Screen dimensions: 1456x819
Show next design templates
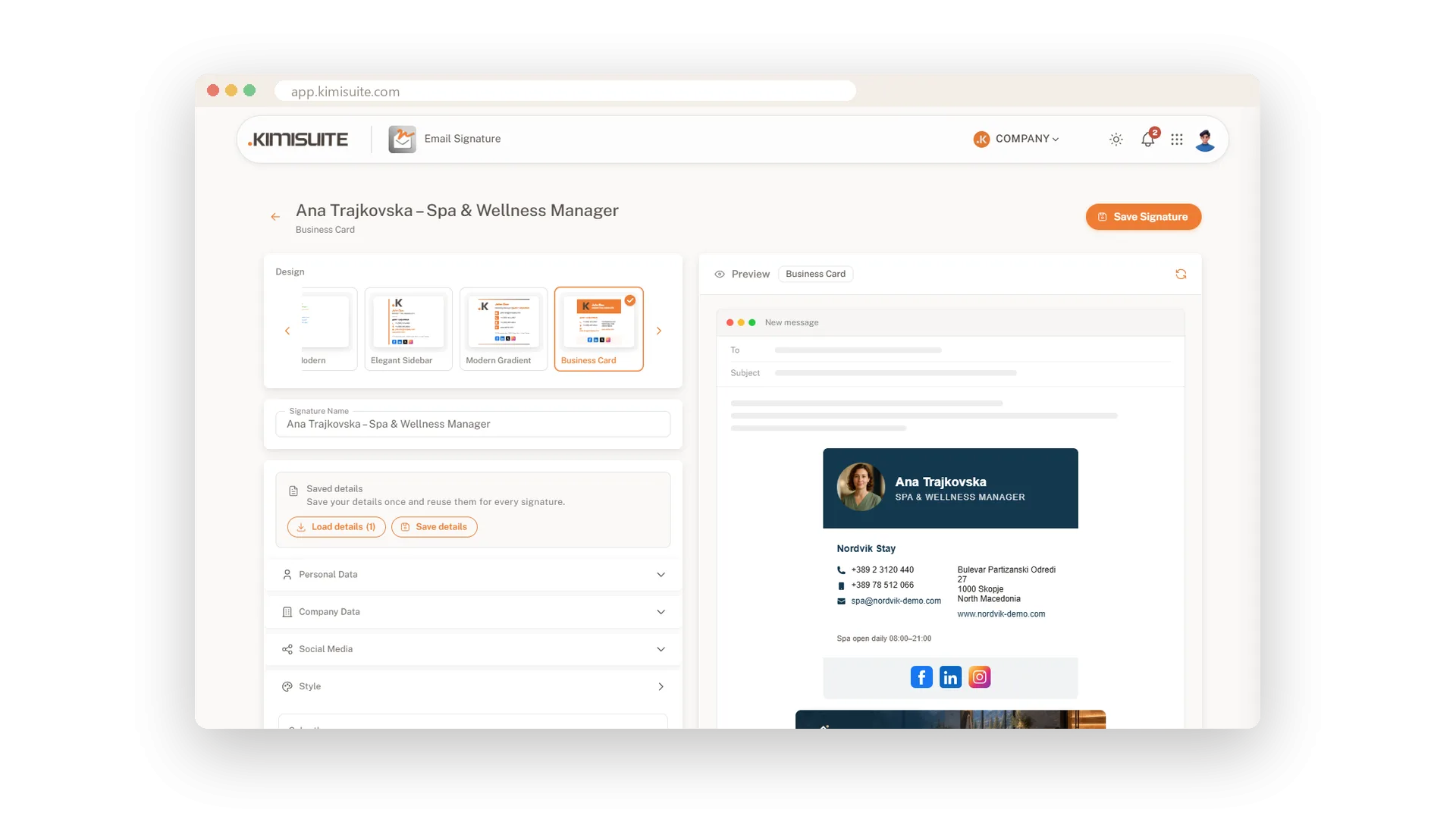point(659,331)
